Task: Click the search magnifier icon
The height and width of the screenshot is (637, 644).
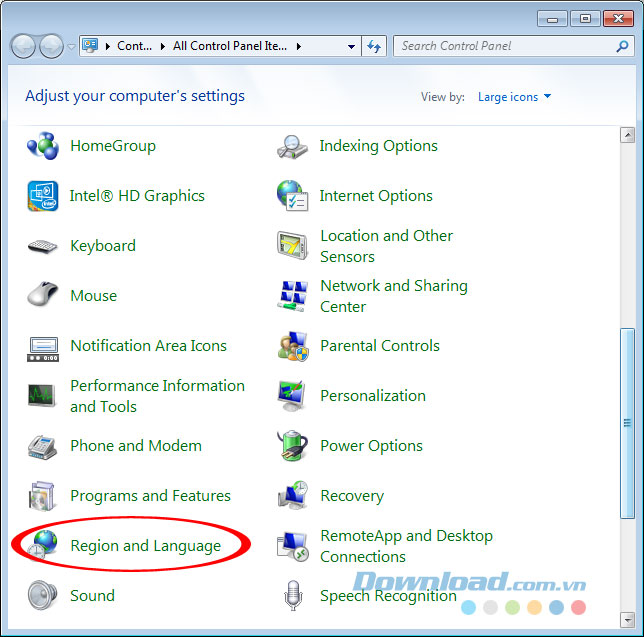Action: (x=622, y=46)
